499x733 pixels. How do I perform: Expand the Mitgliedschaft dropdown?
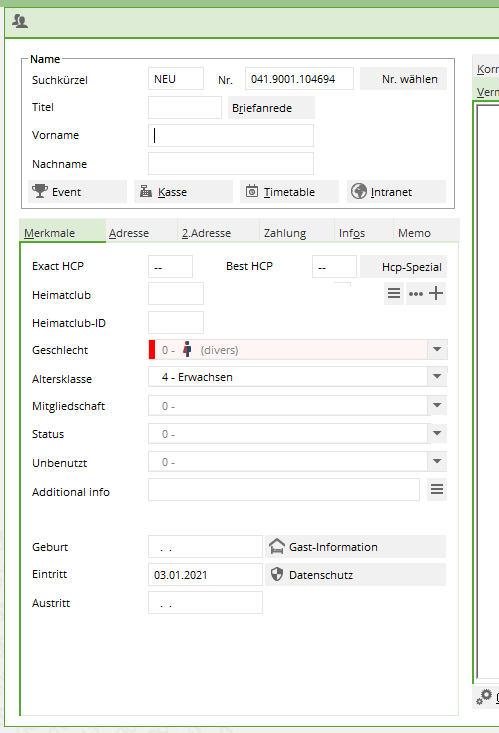(437, 405)
